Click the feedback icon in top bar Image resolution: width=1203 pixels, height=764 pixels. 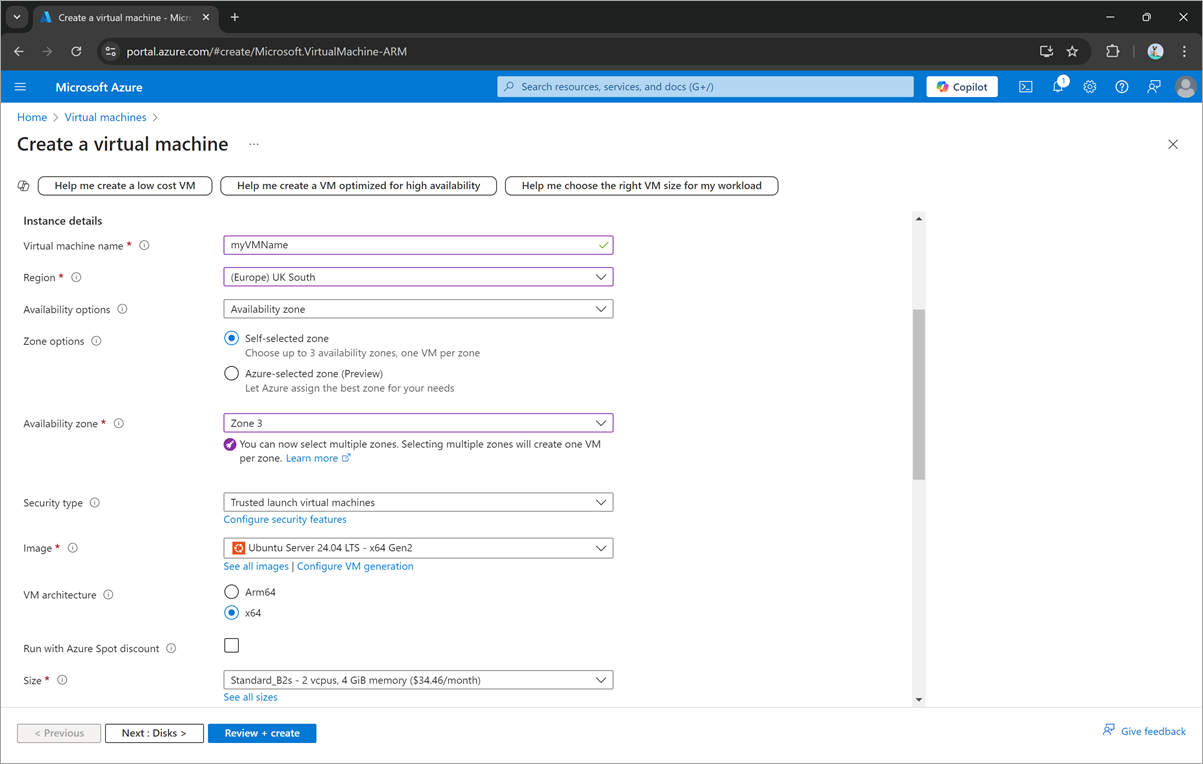[x=1153, y=87]
